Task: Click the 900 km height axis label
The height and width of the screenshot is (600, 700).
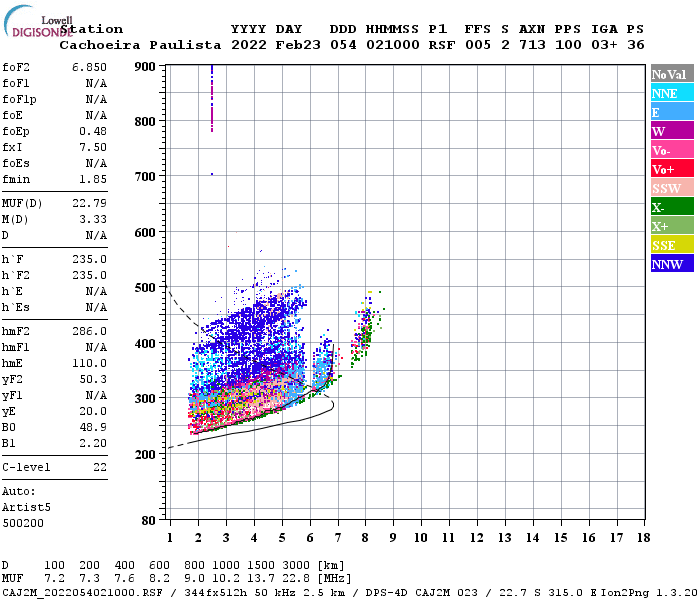Action: 145,67
